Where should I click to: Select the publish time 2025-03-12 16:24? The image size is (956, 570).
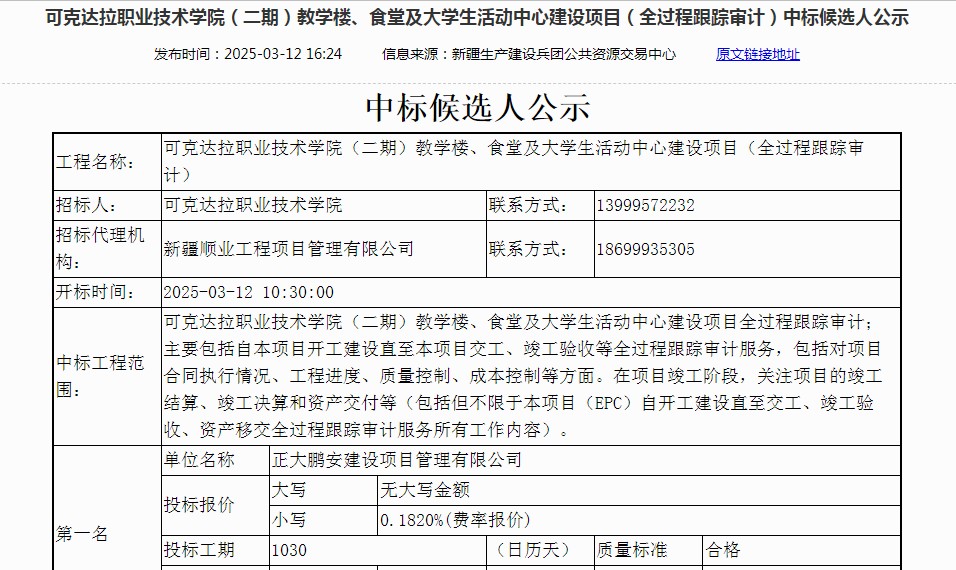tap(248, 54)
